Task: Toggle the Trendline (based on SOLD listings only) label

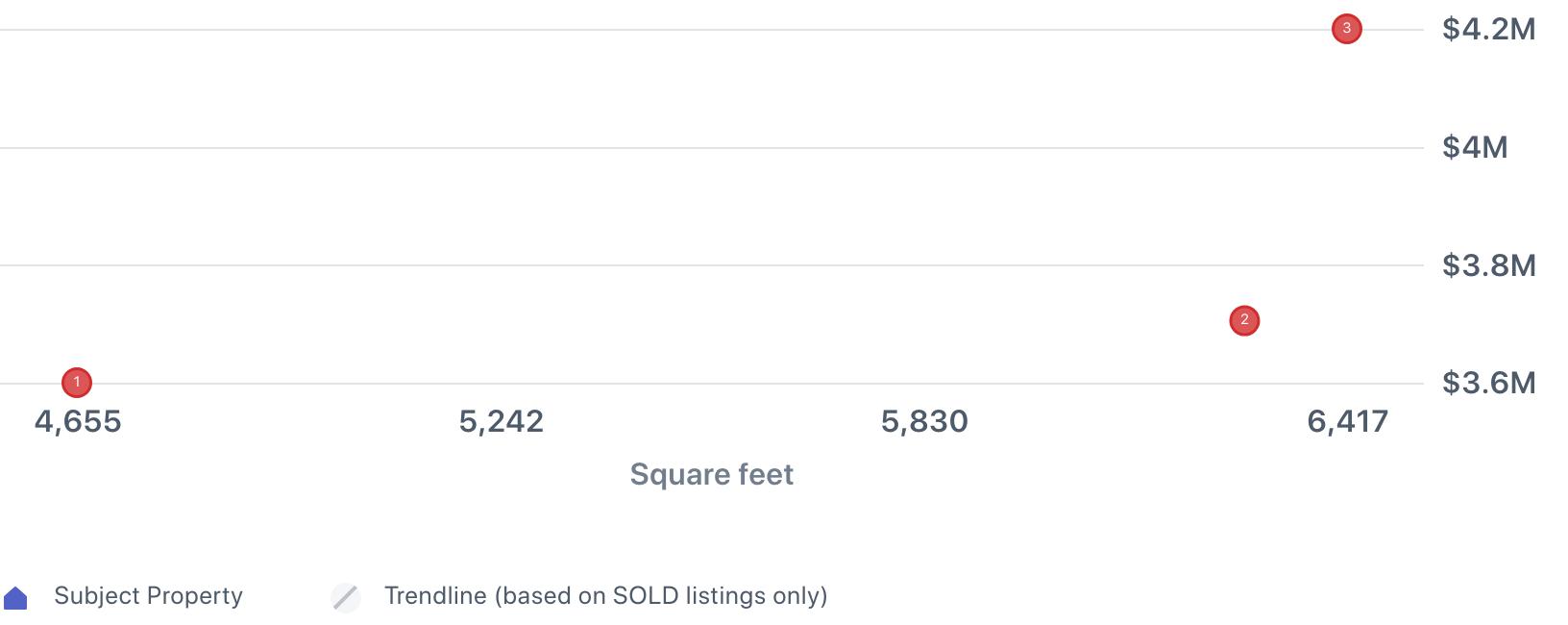Action: (x=605, y=596)
